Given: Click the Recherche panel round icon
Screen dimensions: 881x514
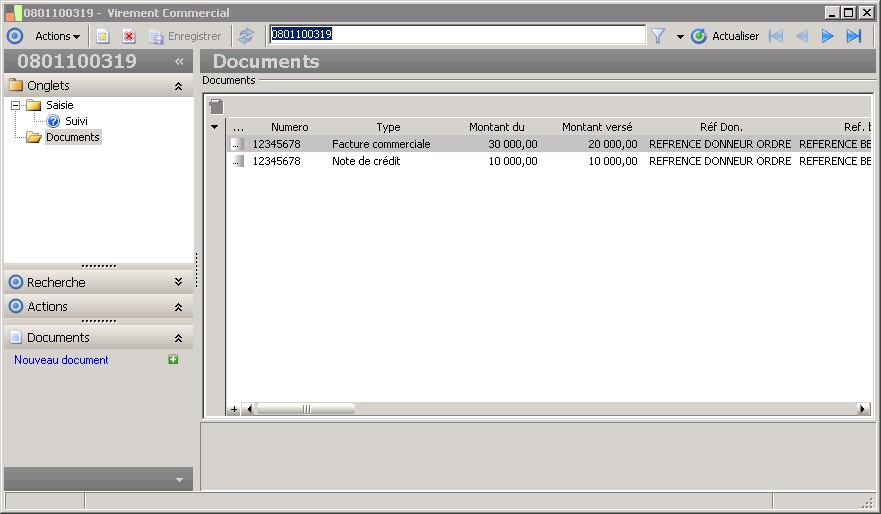Looking at the screenshot, I should click(x=16, y=282).
